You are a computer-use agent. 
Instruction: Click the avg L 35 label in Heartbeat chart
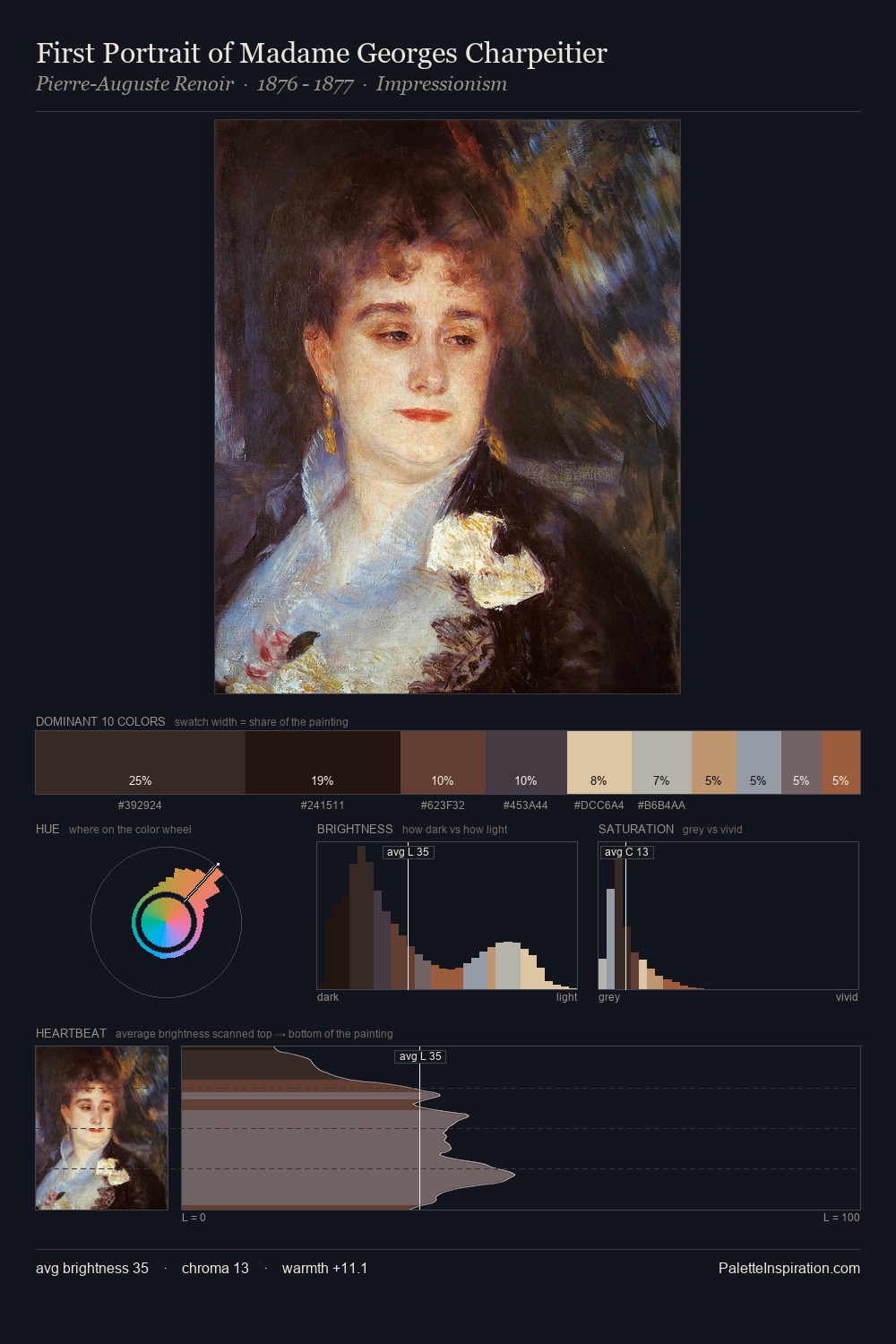tap(420, 1056)
